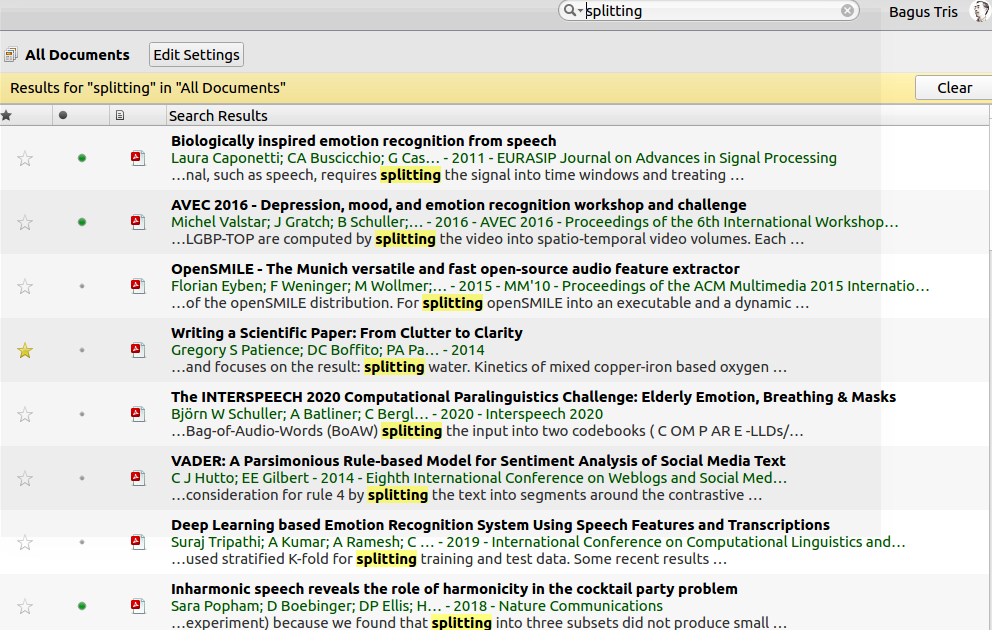The width and height of the screenshot is (992, 630).
Task: Click inside the search input field
Action: [700, 11]
